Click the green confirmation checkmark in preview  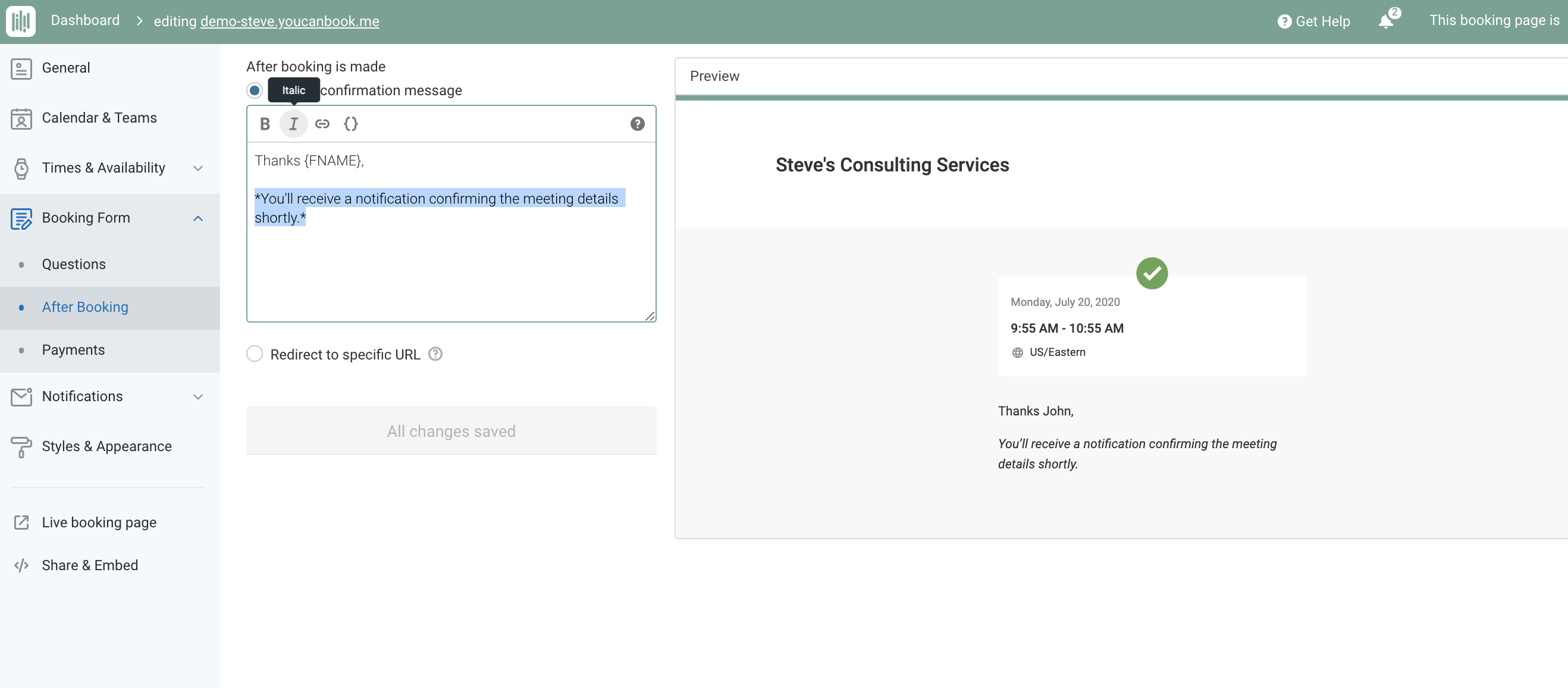[1152, 273]
